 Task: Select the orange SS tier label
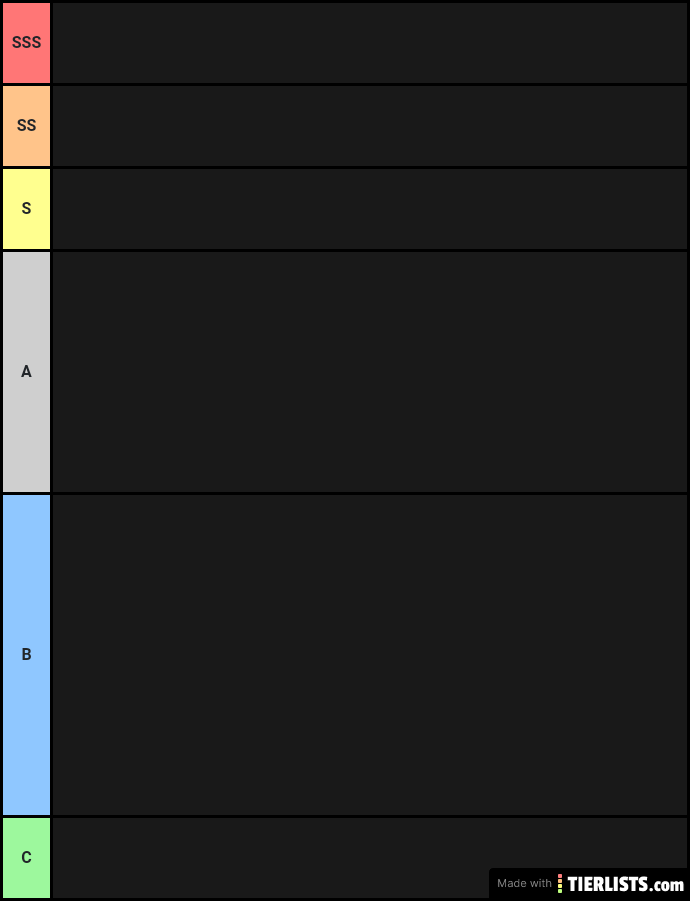(26, 125)
